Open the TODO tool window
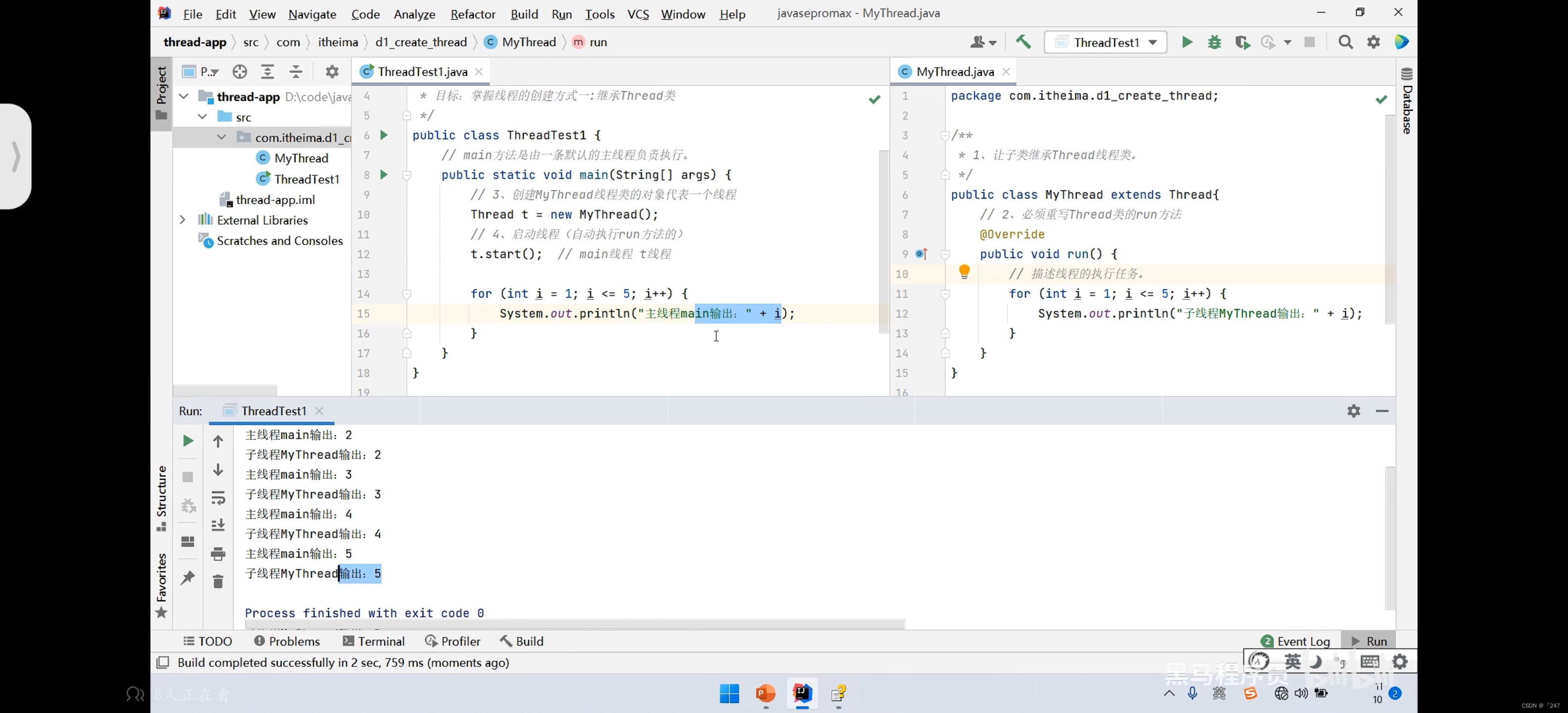 [x=207, y=641]
